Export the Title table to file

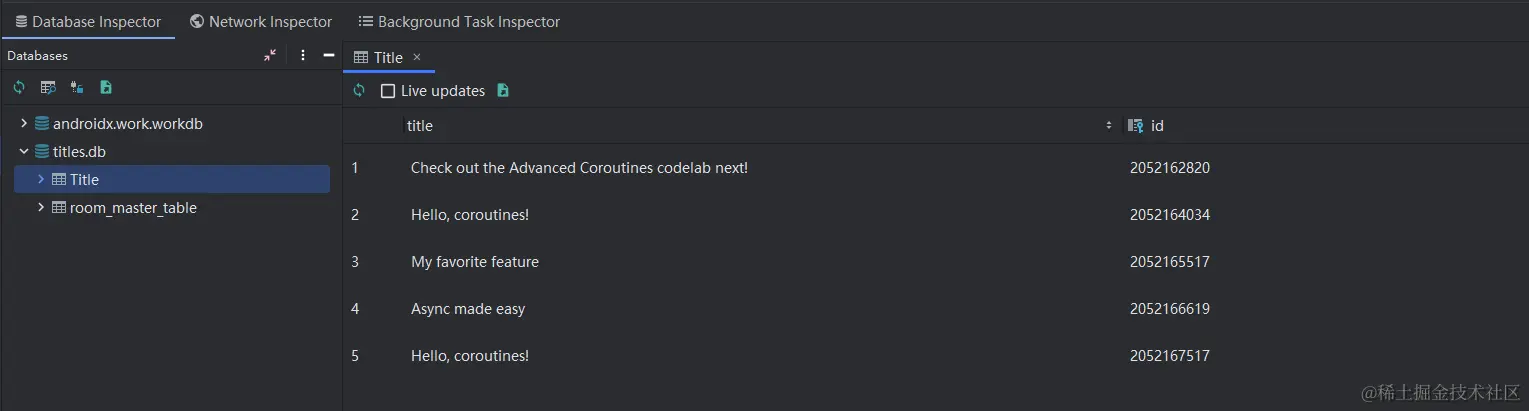click(503, 91)
